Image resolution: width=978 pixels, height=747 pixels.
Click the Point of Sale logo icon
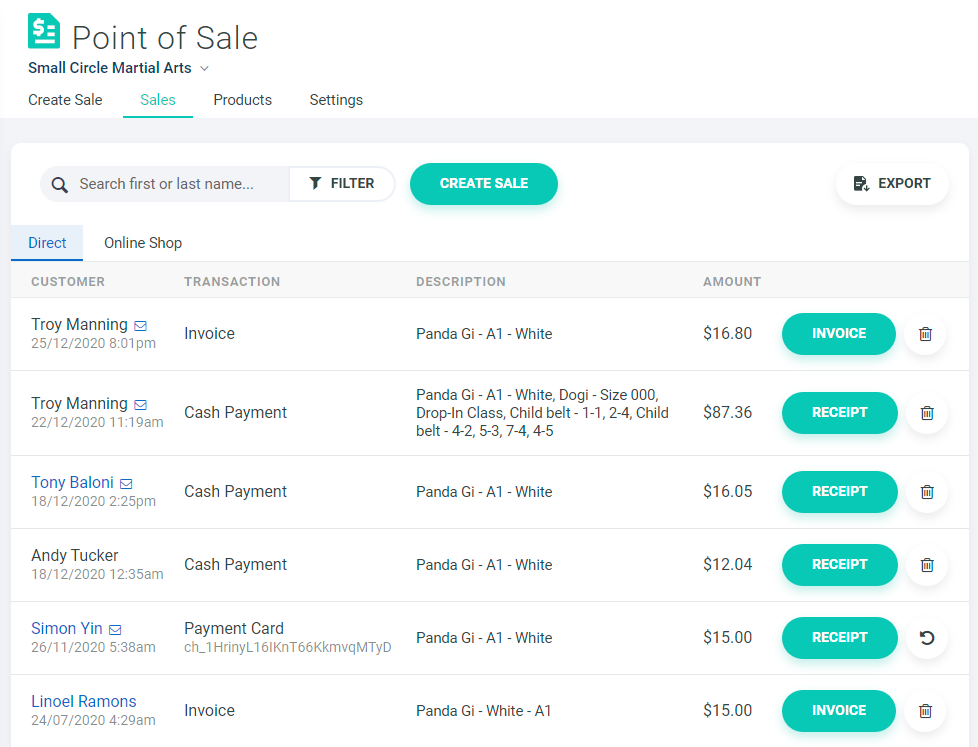pos(44,32)
